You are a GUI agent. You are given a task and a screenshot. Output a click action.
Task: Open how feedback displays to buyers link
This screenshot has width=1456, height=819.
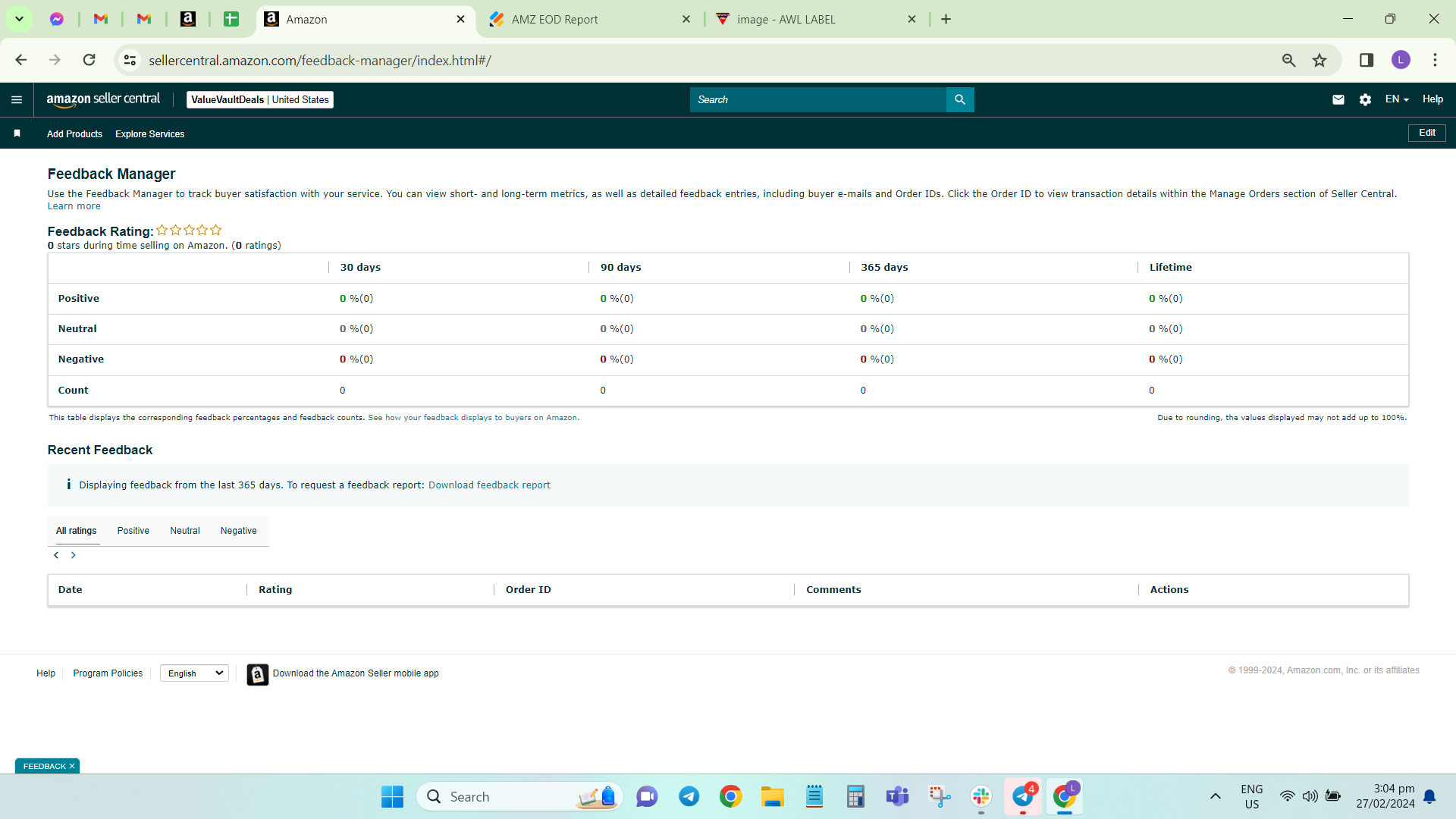point(473,418)
